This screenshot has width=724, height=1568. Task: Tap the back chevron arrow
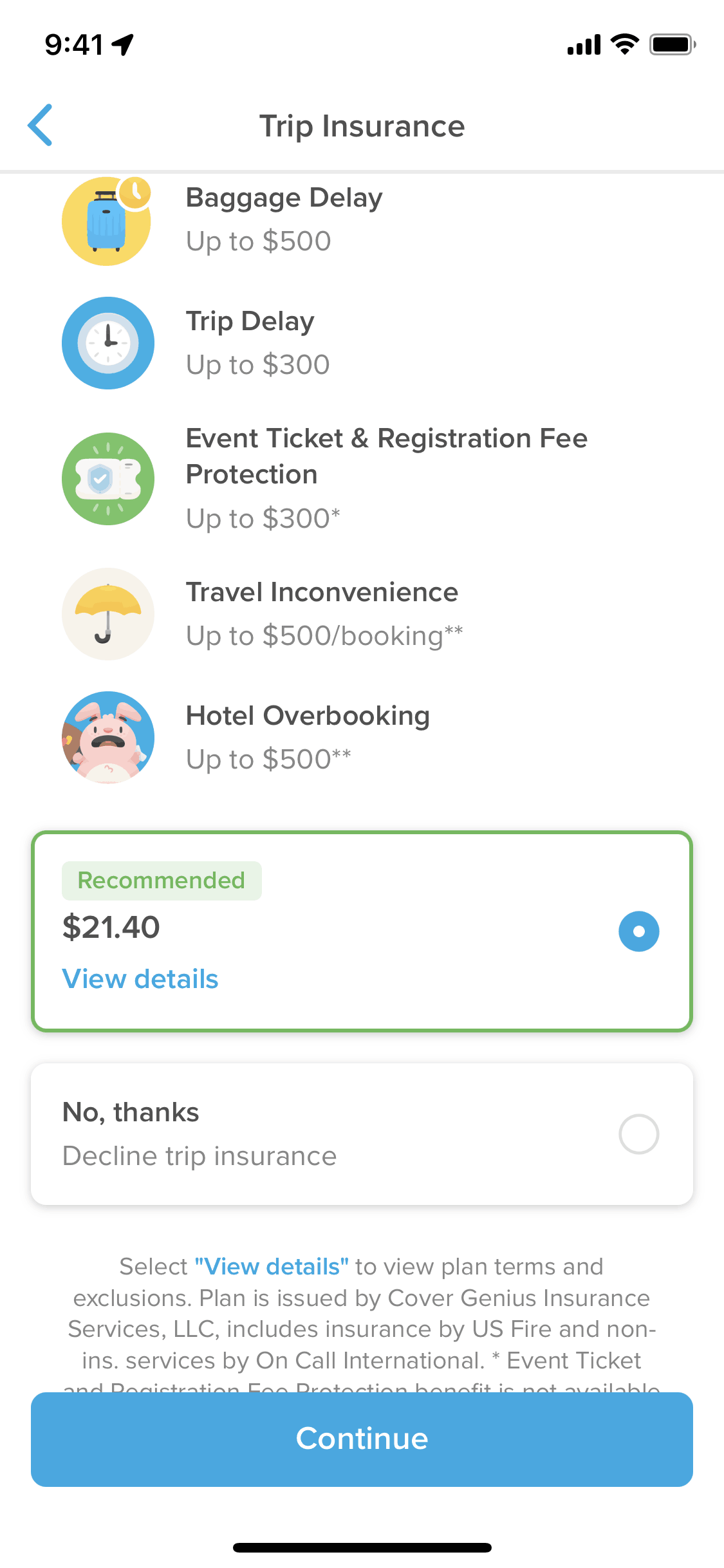coord(40,125)
